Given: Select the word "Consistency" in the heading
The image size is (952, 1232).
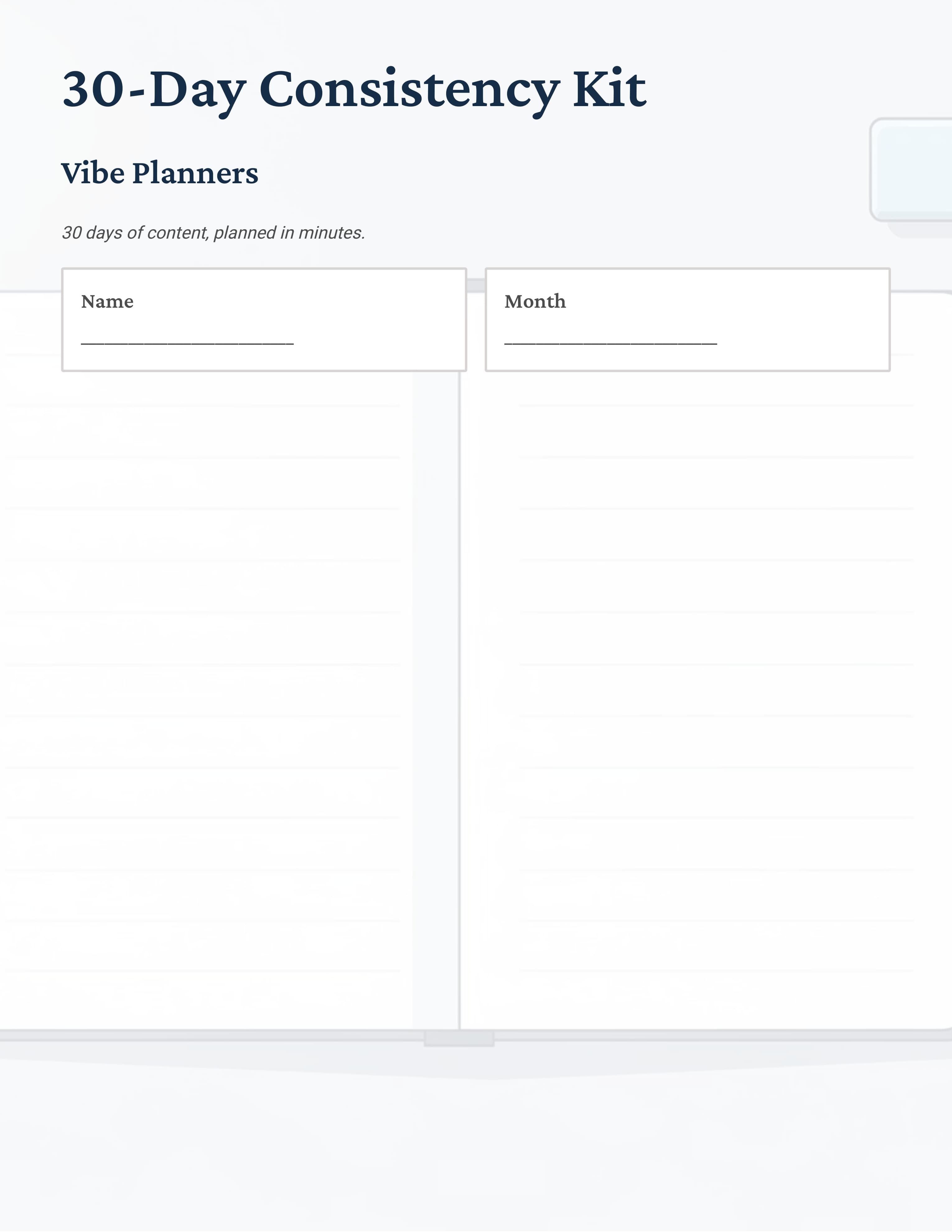Looking at the screenshot, I should [x=409, y=89].
